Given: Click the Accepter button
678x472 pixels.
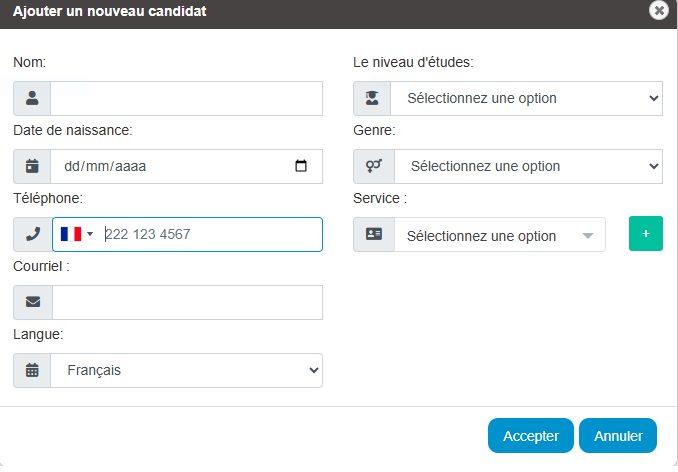Looking at the screenshot, I should (x=531, y=435).
